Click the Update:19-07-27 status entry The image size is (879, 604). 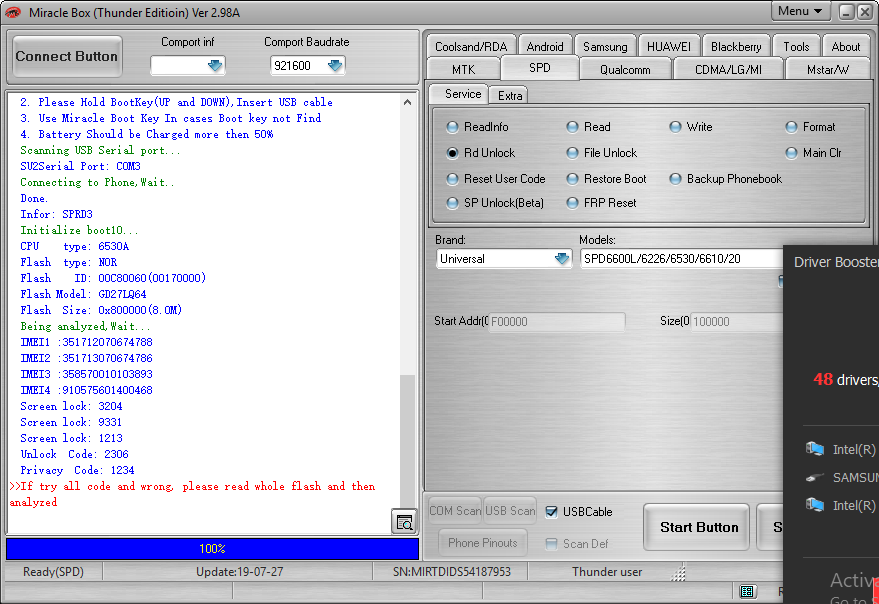(239, 572)
